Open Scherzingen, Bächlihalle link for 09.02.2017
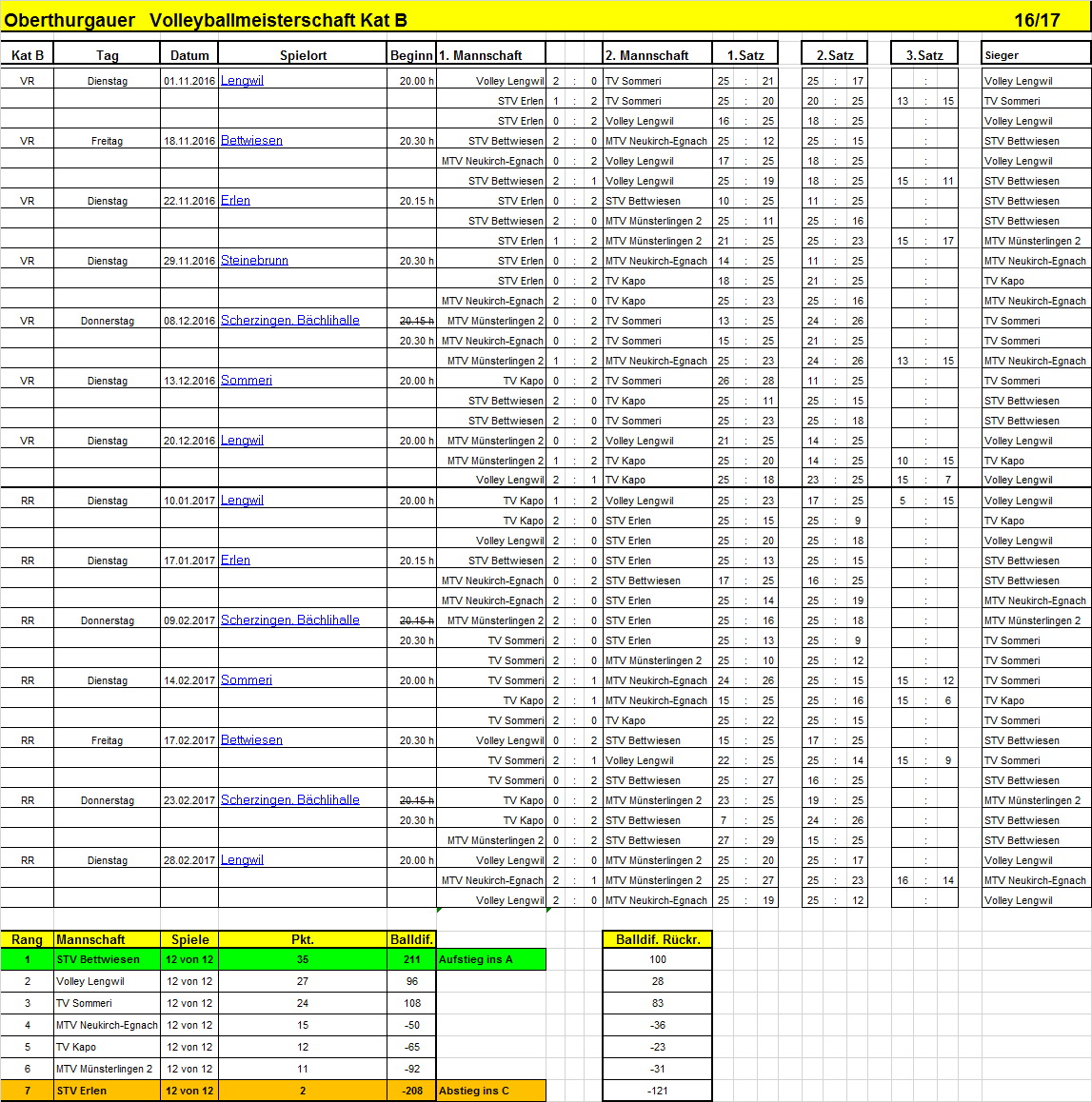The image size is (1092, 1102). 289,620
